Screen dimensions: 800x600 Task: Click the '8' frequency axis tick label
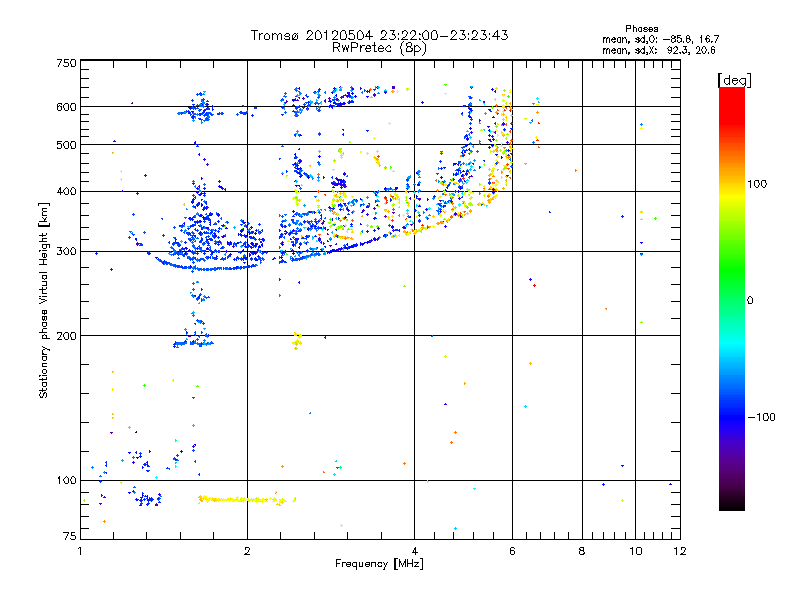tap(582, 551)
